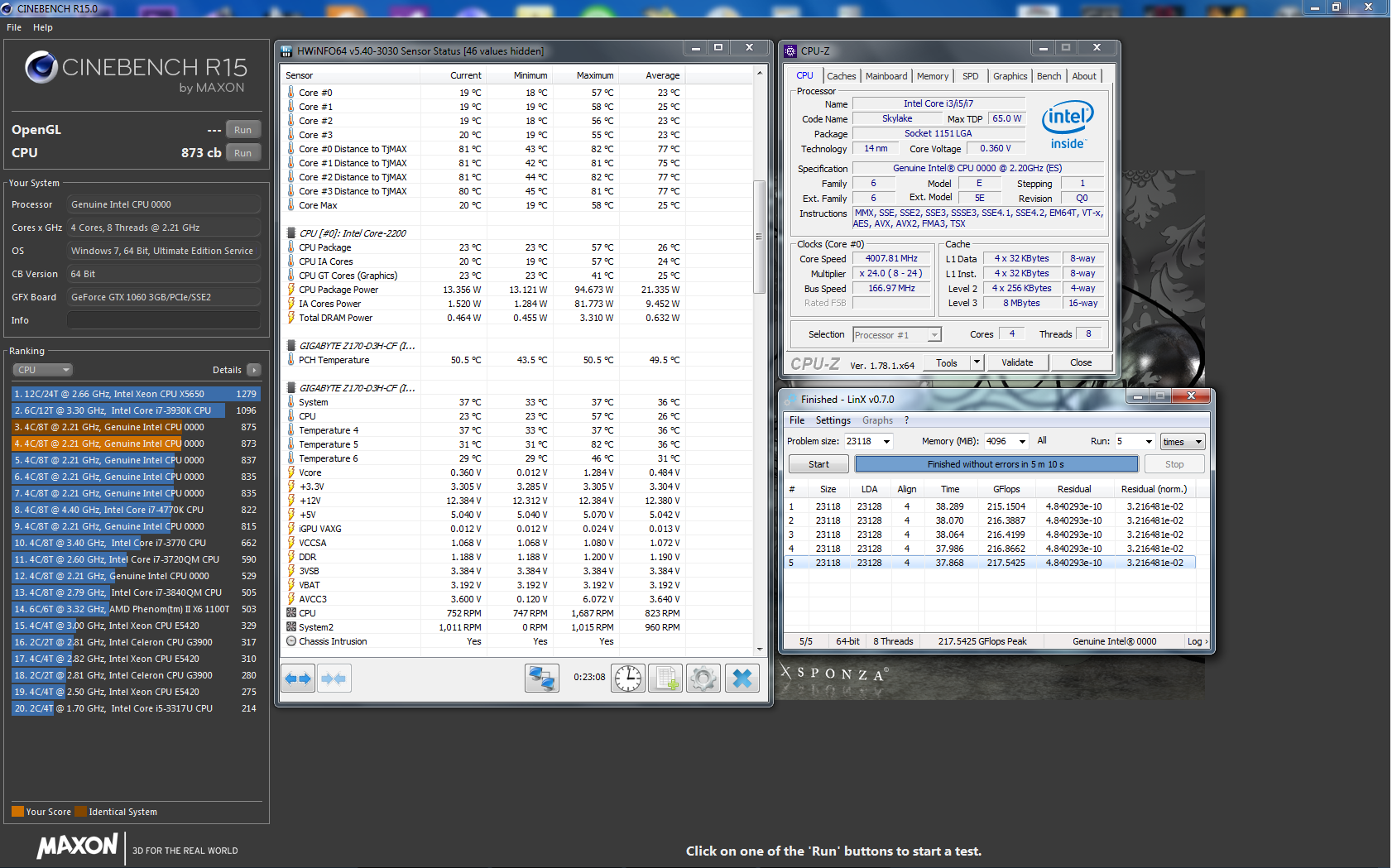Viewport: 1392px width, 868px height.
Task: Open the Settings menu in LinX
Action: coord(833,420)
